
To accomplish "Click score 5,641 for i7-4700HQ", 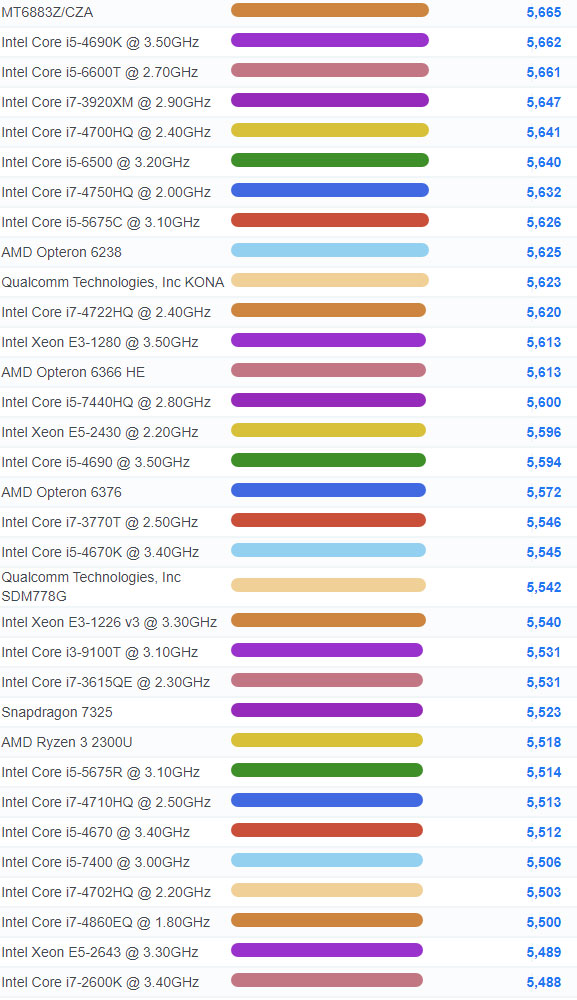I will [544, 132].
